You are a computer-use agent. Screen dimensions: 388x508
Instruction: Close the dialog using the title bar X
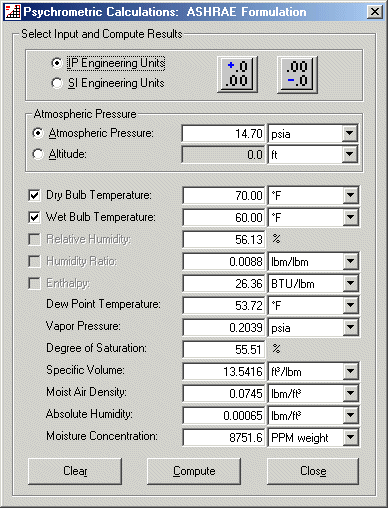coord(375,12)
